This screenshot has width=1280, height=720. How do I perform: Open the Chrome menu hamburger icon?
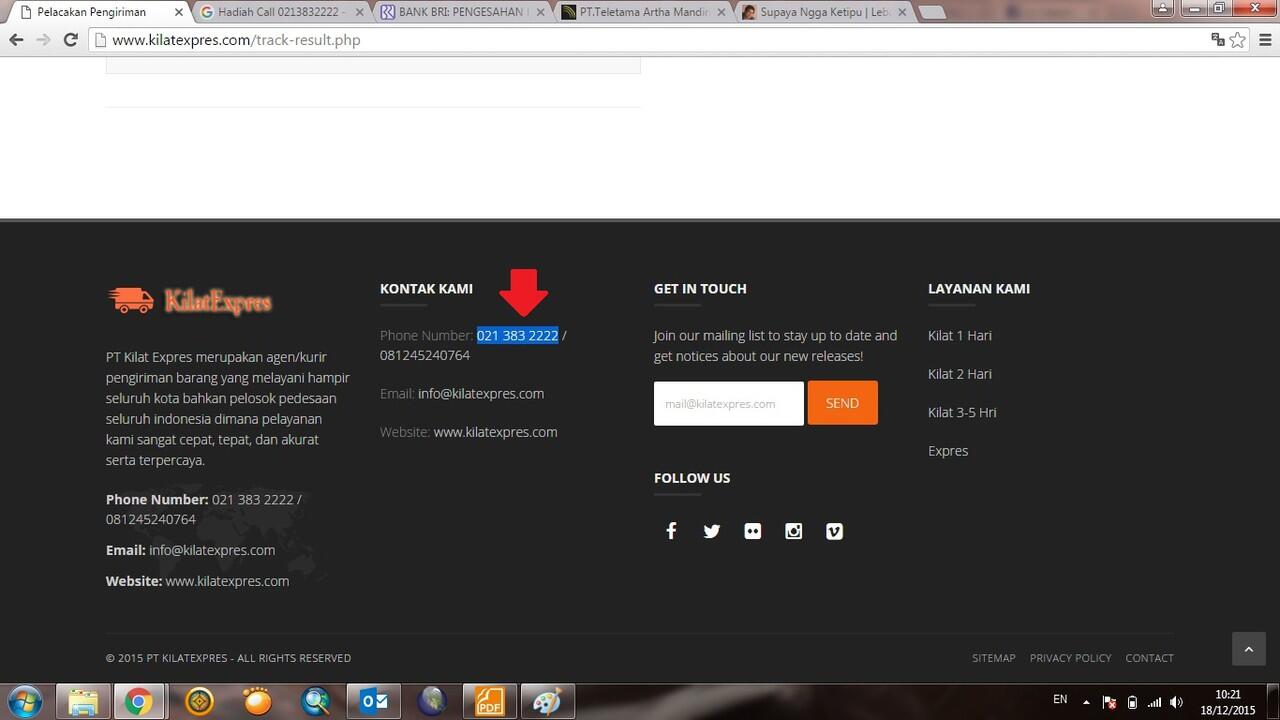point(1265,40)
